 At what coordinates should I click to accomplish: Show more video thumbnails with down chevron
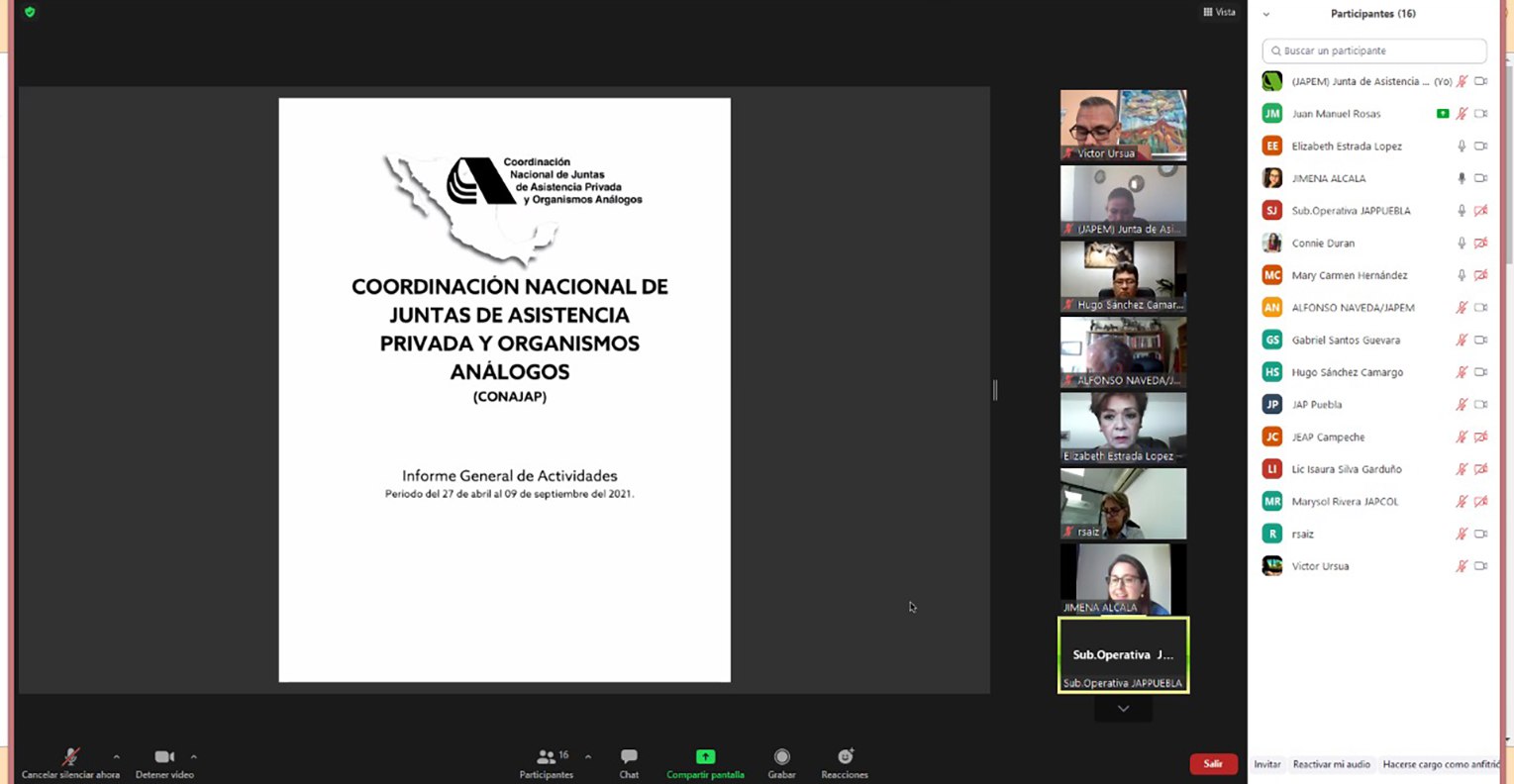tap(1123, 709)
